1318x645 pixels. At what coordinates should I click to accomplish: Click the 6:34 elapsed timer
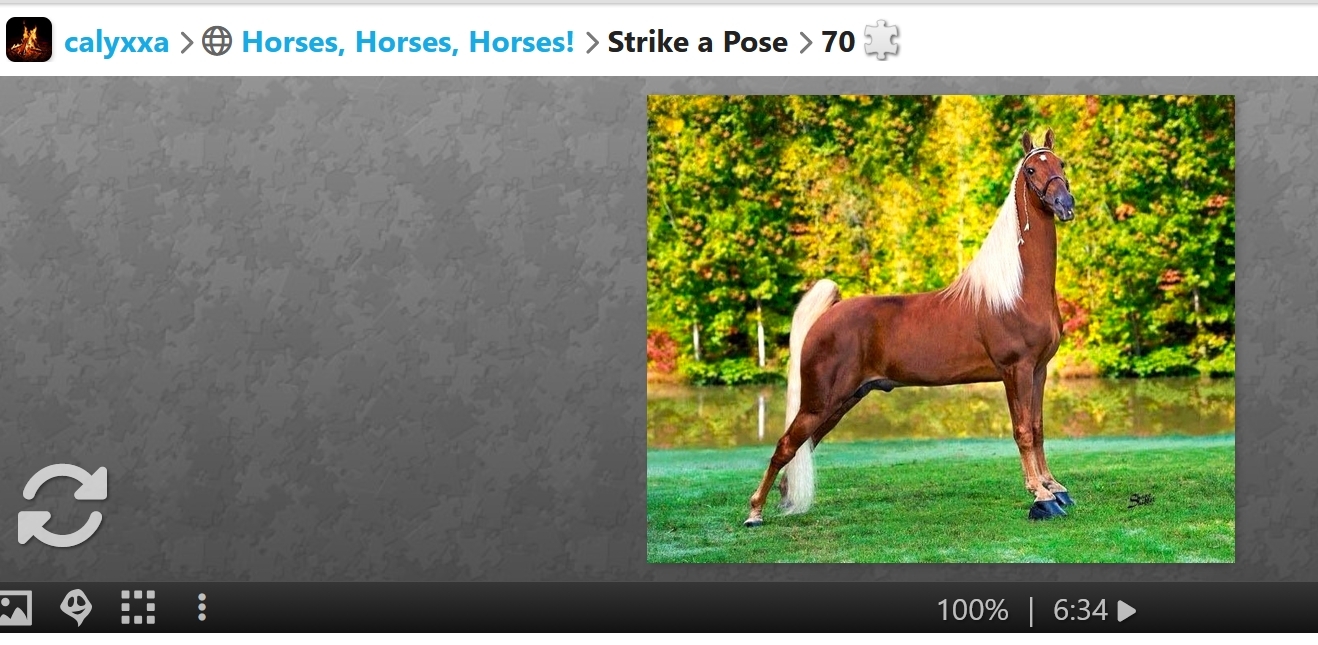[1081, 610]
